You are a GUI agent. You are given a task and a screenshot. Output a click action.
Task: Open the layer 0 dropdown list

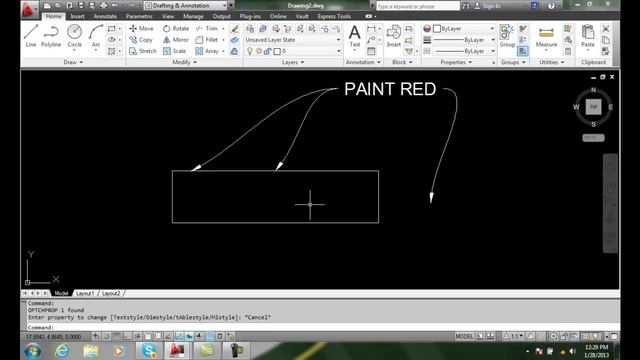[293, 51]
